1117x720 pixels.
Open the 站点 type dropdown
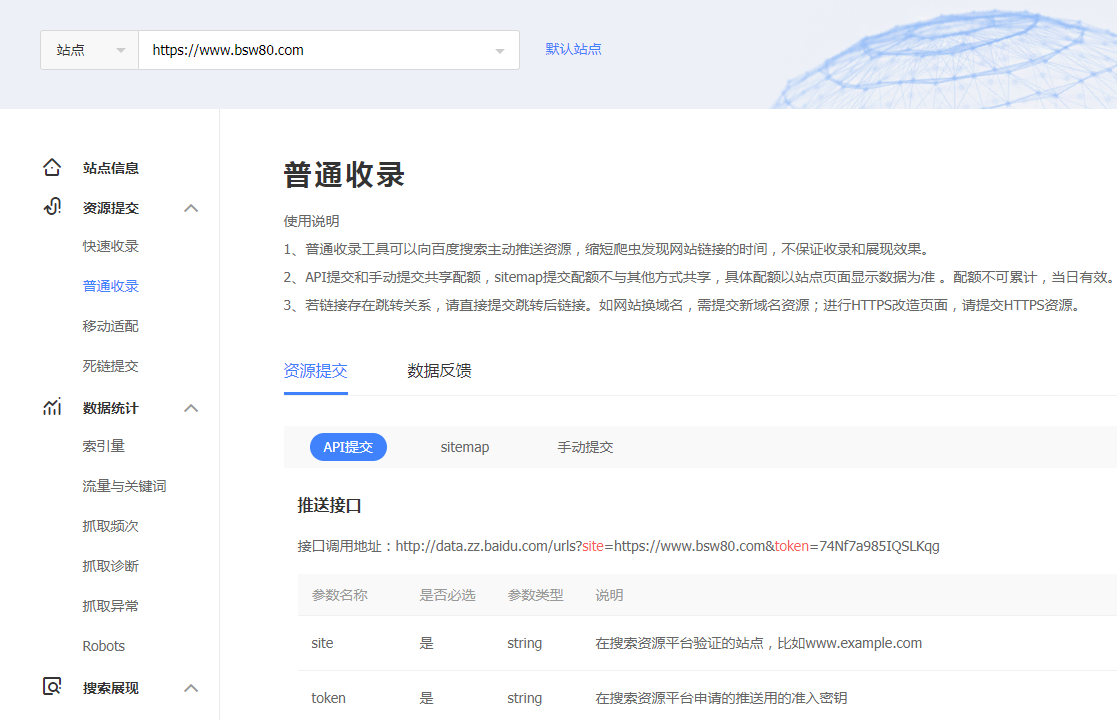coord(90,50)
